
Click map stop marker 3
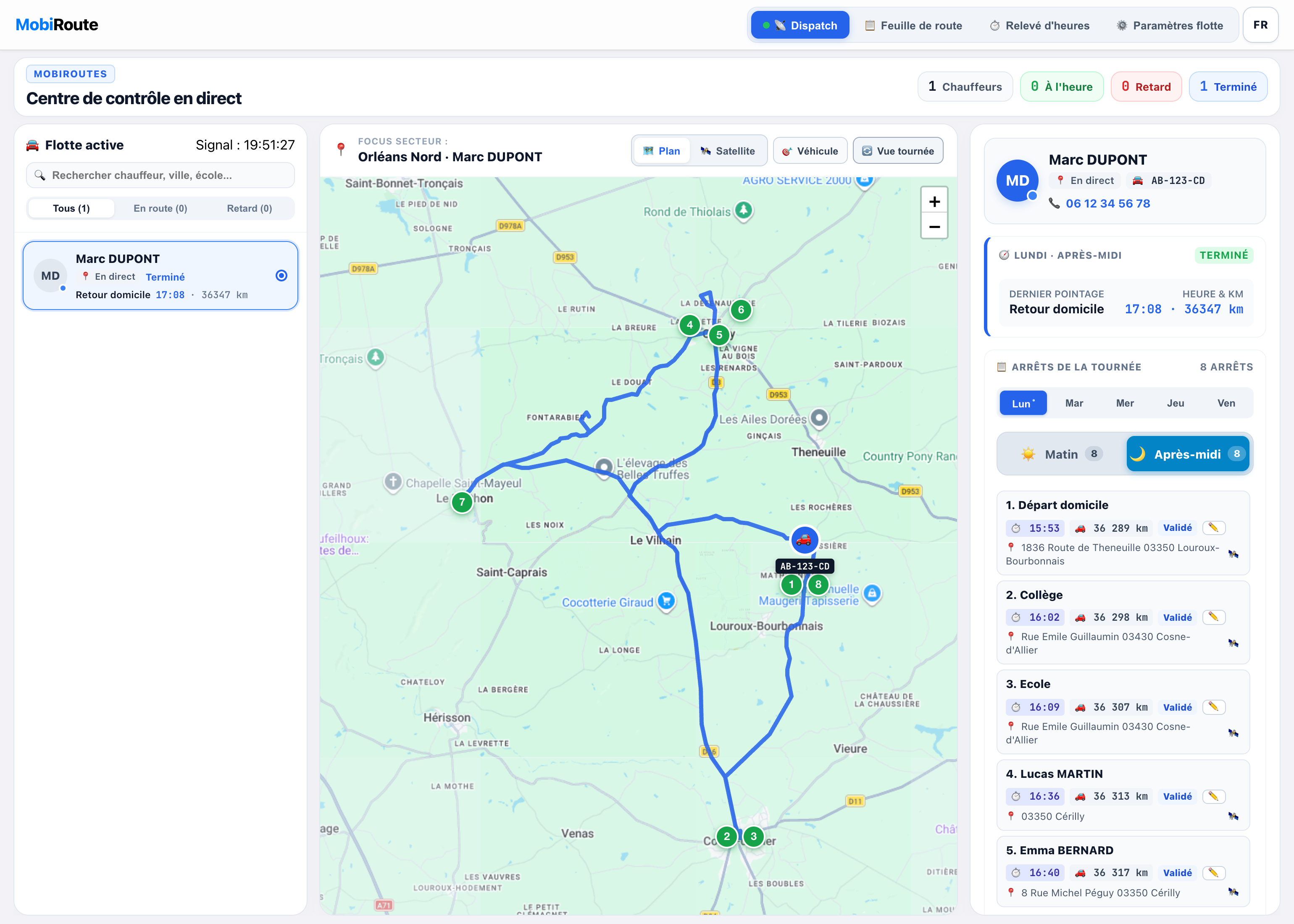(x=753, y=836)
